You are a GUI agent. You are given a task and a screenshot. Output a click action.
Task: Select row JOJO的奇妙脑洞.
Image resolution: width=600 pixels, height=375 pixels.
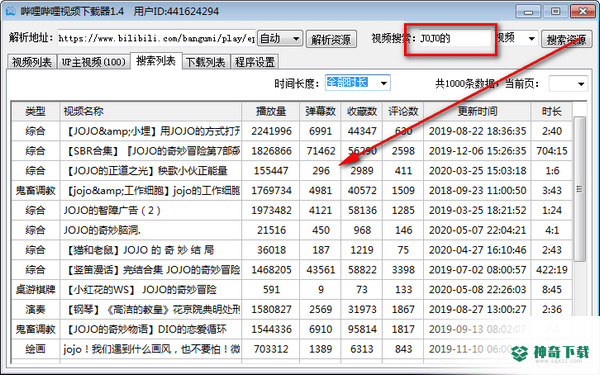[x=292, y=230]
